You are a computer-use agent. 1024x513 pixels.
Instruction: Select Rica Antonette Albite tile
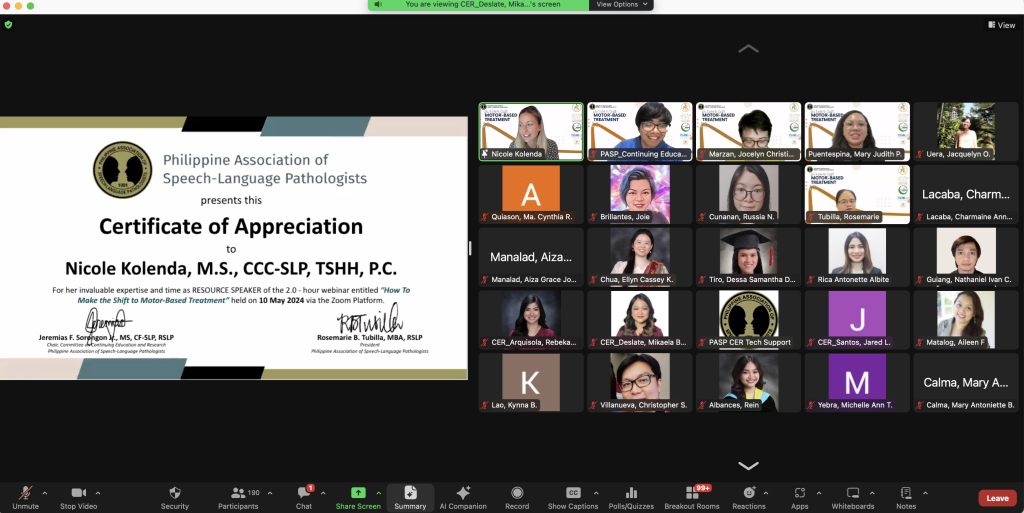point(857,257)
